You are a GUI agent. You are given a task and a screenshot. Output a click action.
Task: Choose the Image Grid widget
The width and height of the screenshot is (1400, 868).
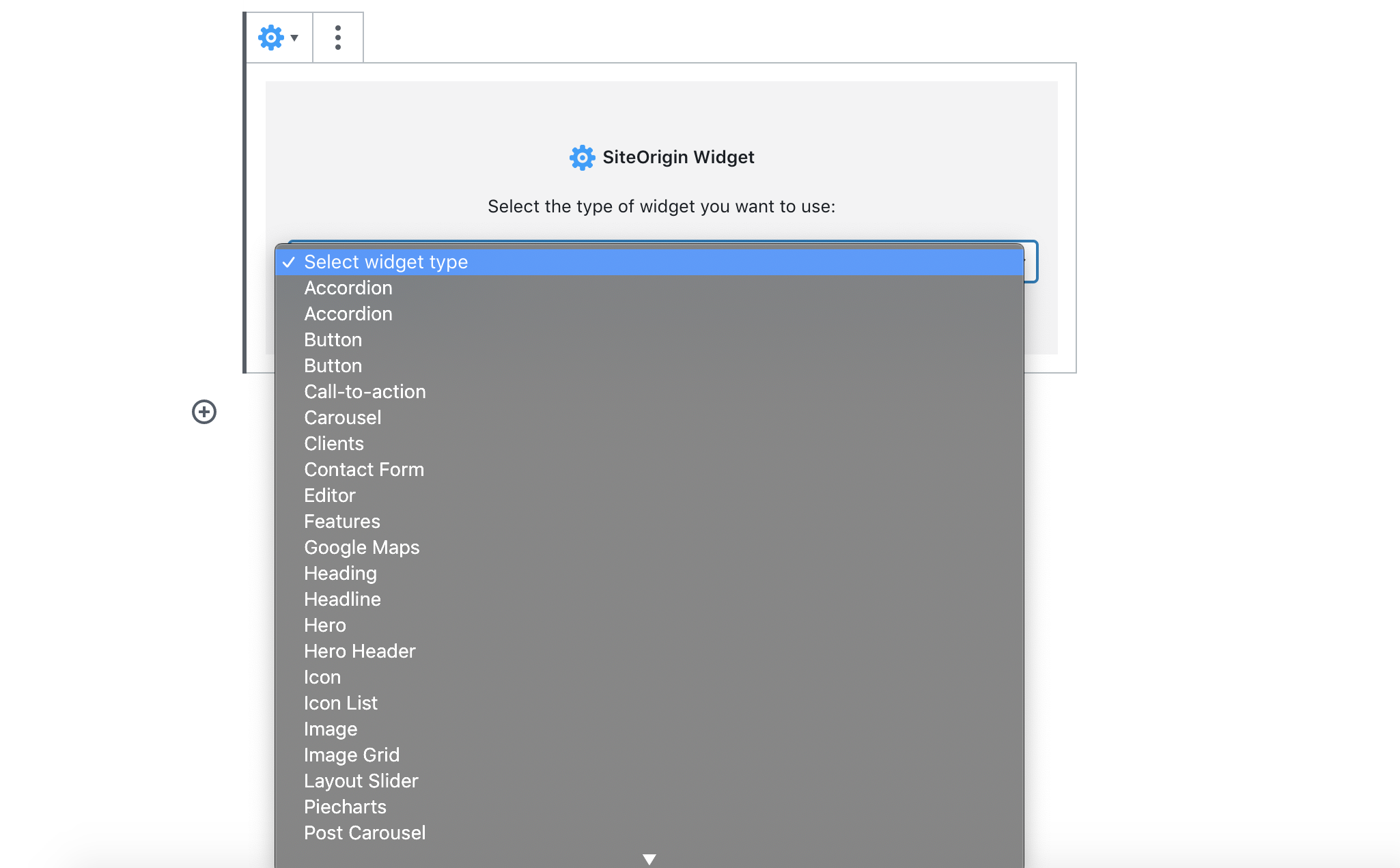(351, 755)
